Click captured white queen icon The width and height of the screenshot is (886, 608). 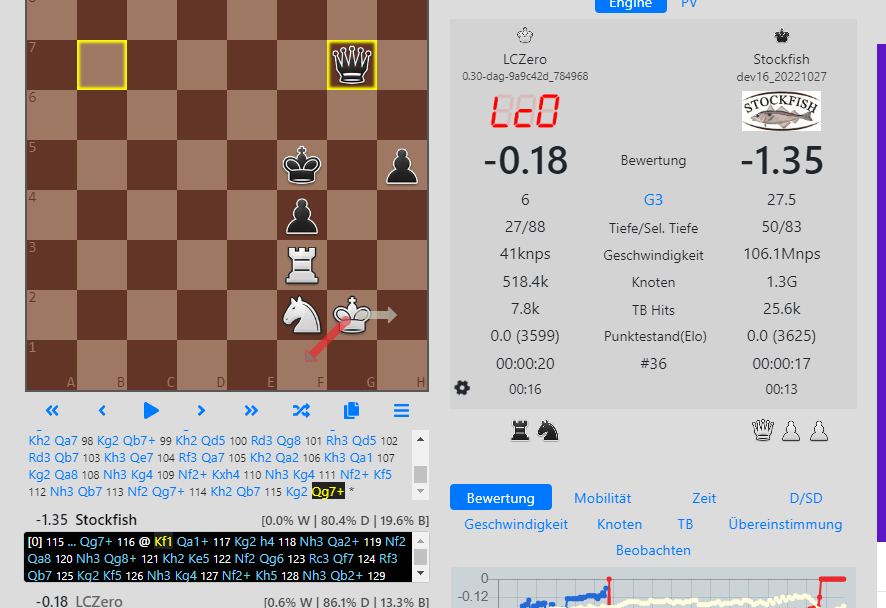tap(763, 431)
